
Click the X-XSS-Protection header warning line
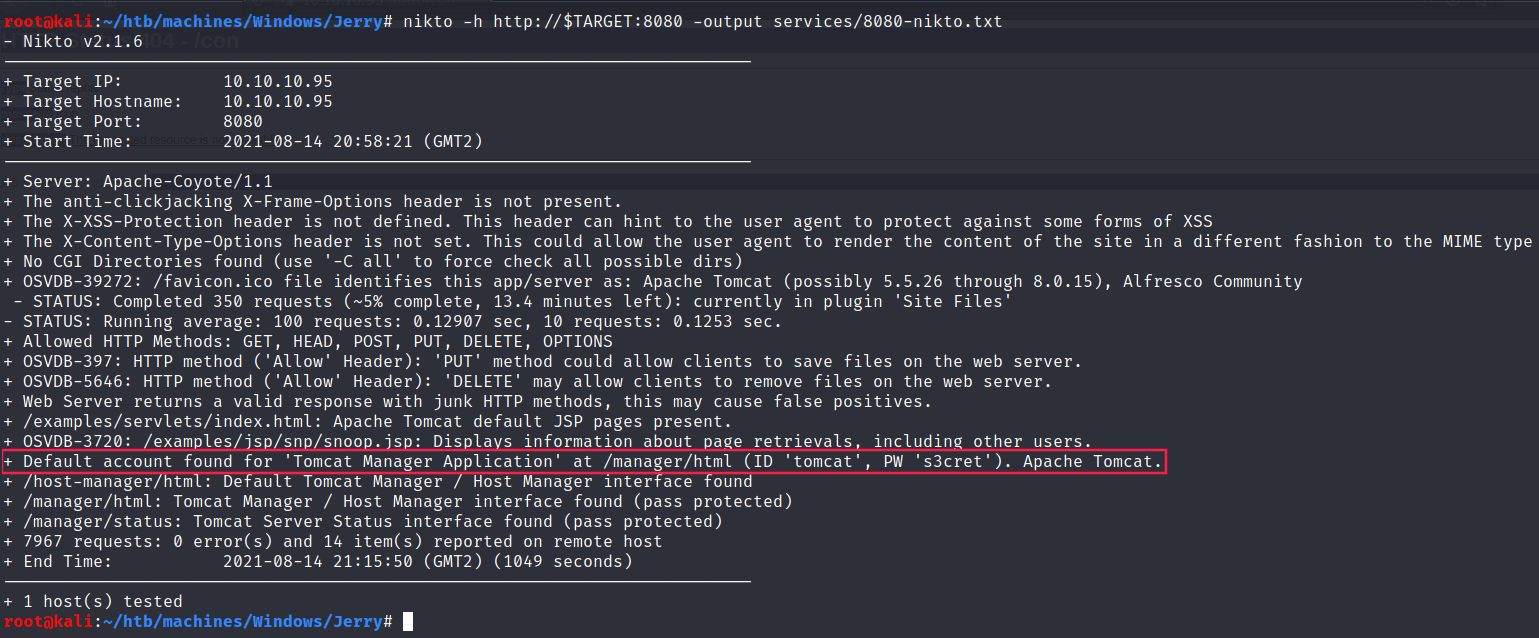tap(617, 222)
